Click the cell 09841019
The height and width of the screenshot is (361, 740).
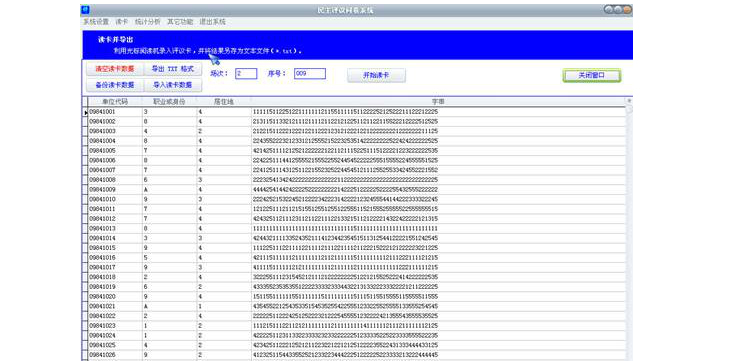pyautogui.click(x=115, y=287)
